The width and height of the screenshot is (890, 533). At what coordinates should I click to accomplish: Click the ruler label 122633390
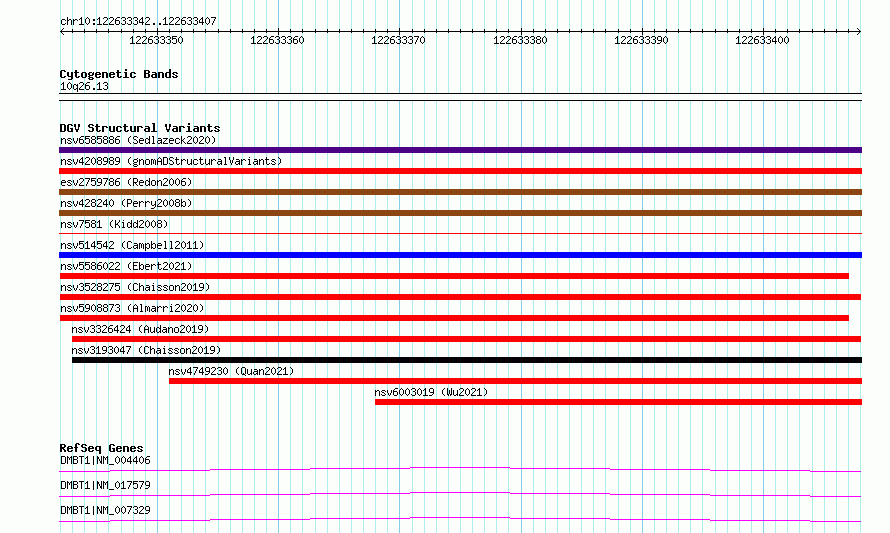point(641,40)
